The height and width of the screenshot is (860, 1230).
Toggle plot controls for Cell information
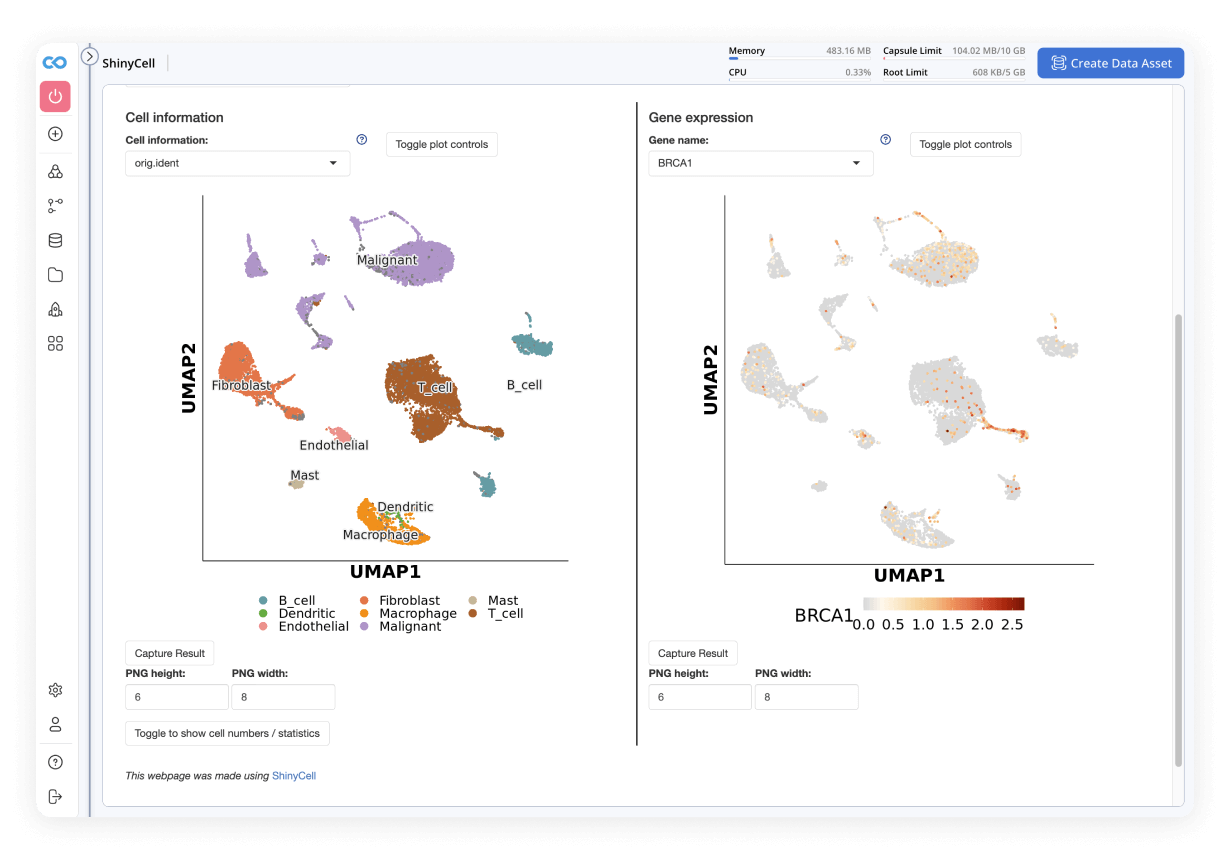(441, 144)
